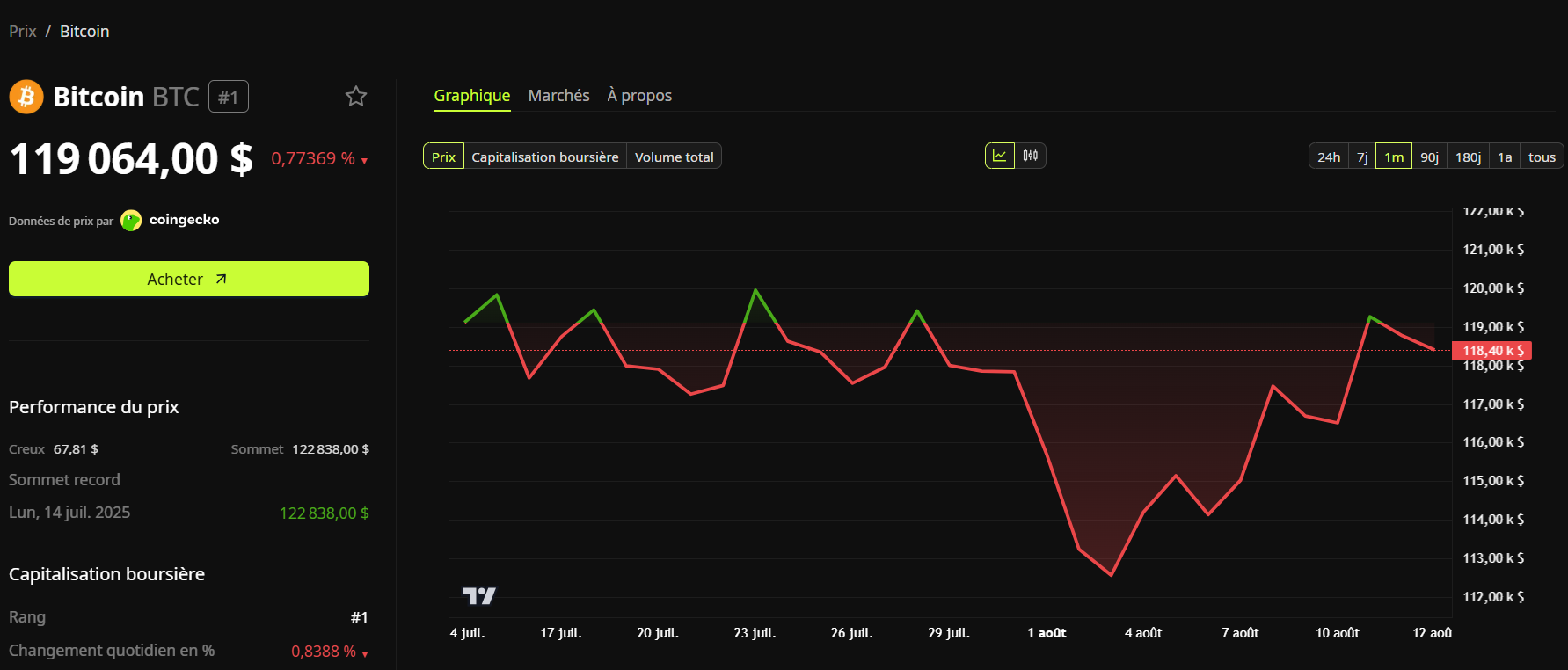Click the price change down-arrow beside 0,77369 %
1568x670 pixels.
364,161
